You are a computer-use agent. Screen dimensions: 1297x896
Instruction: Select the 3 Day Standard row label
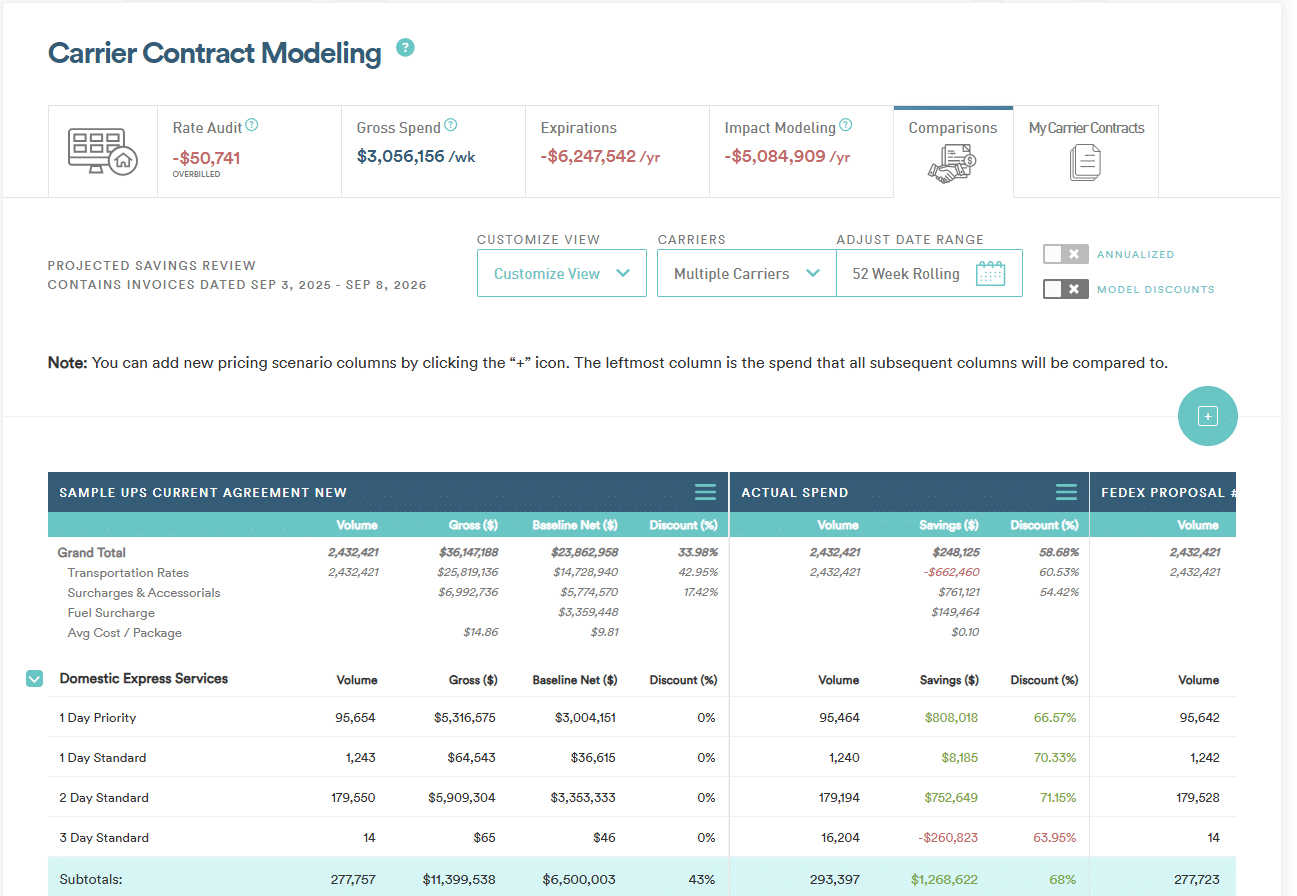[104, 838]
